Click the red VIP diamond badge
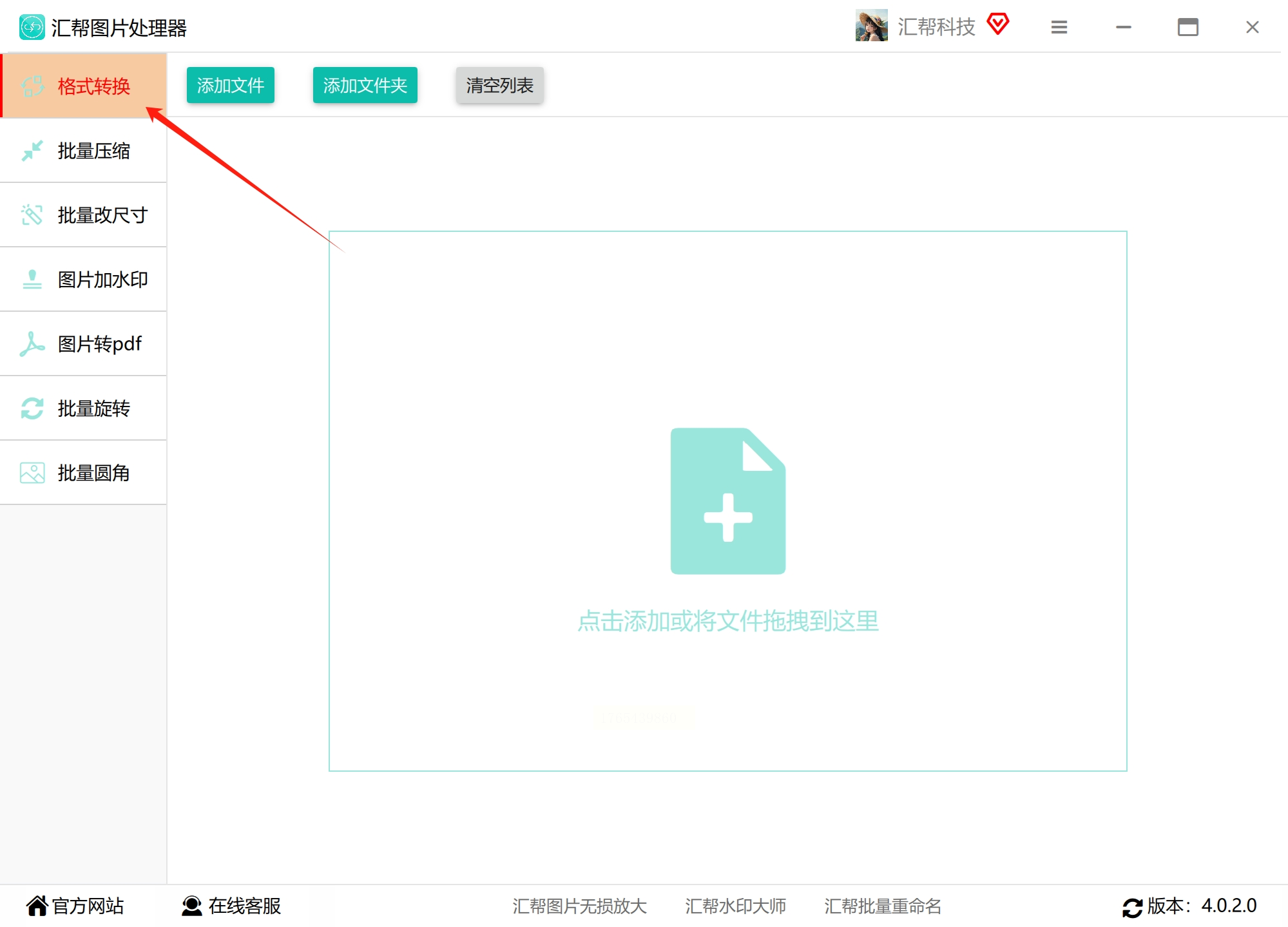 coord(997,24)
